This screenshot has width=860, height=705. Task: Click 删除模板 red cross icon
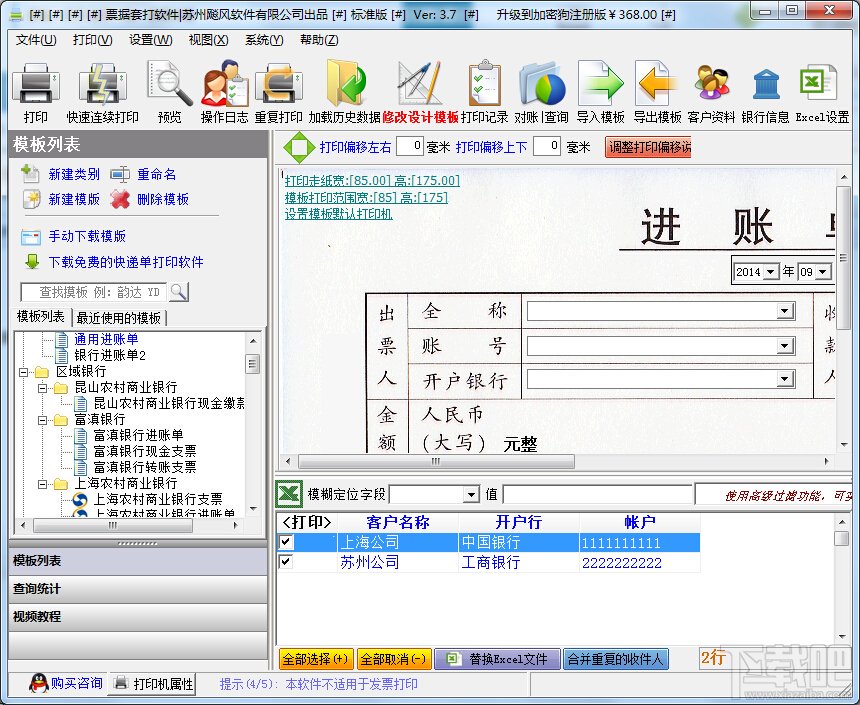tap(120, 199)
